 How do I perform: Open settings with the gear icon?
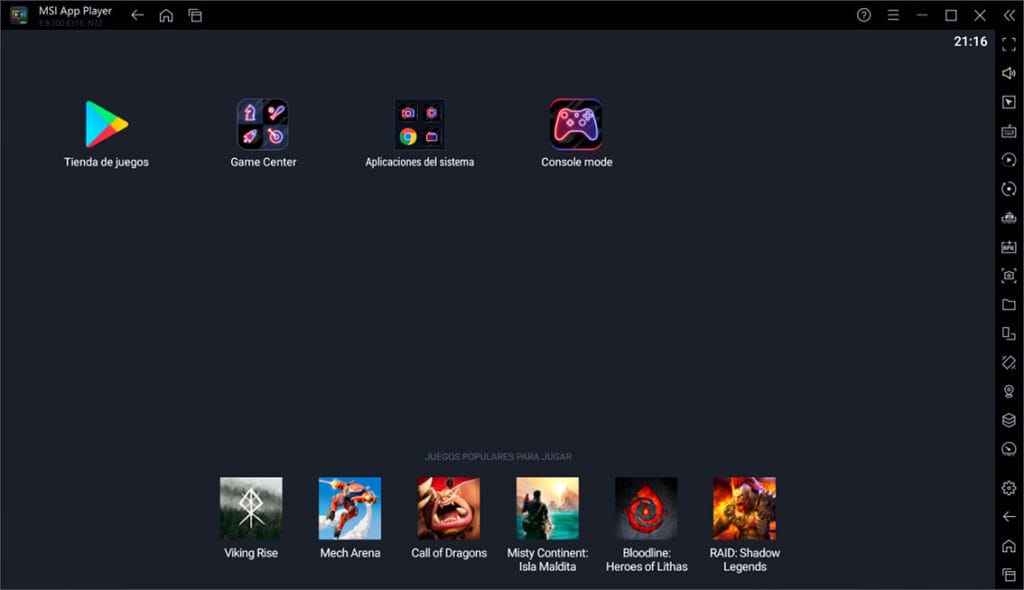pyautogui.click(x=1009, y=488)
